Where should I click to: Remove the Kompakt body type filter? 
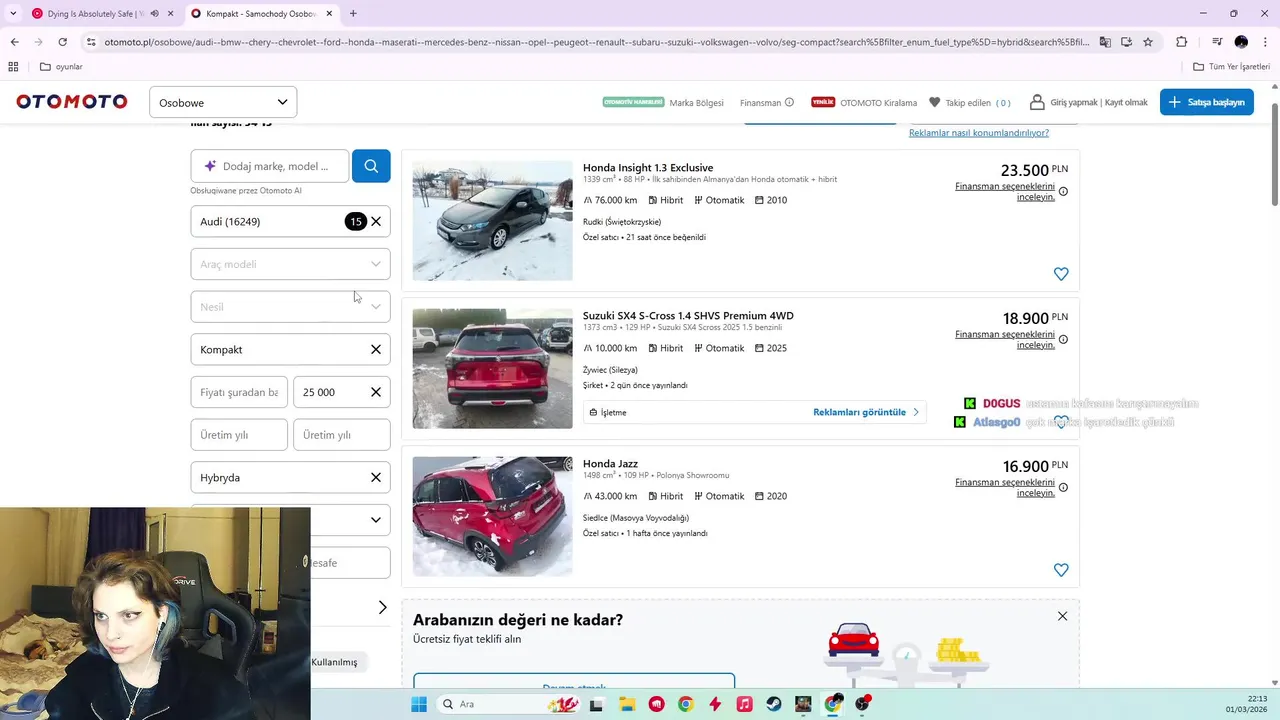coord(376,350)
